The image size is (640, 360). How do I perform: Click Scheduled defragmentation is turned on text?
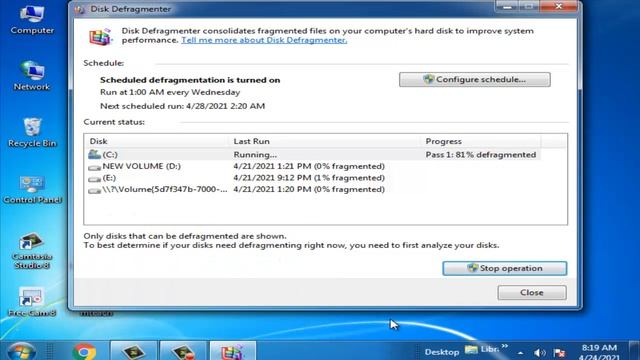(x=190, y=80)
